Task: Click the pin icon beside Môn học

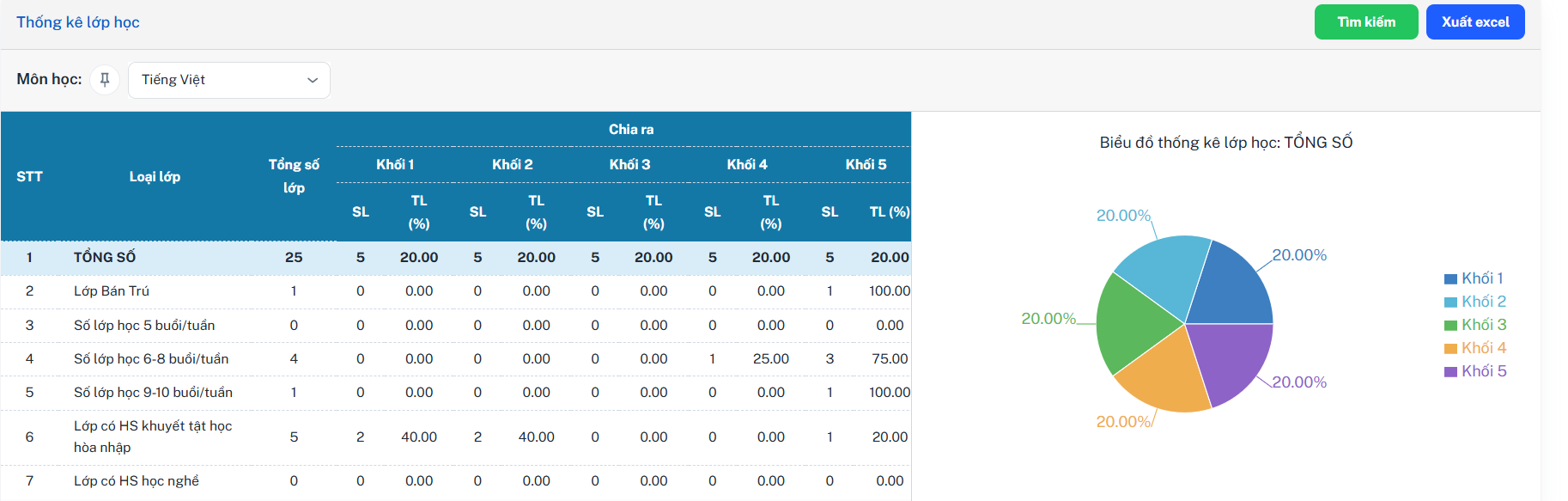Action: point(105,80)
